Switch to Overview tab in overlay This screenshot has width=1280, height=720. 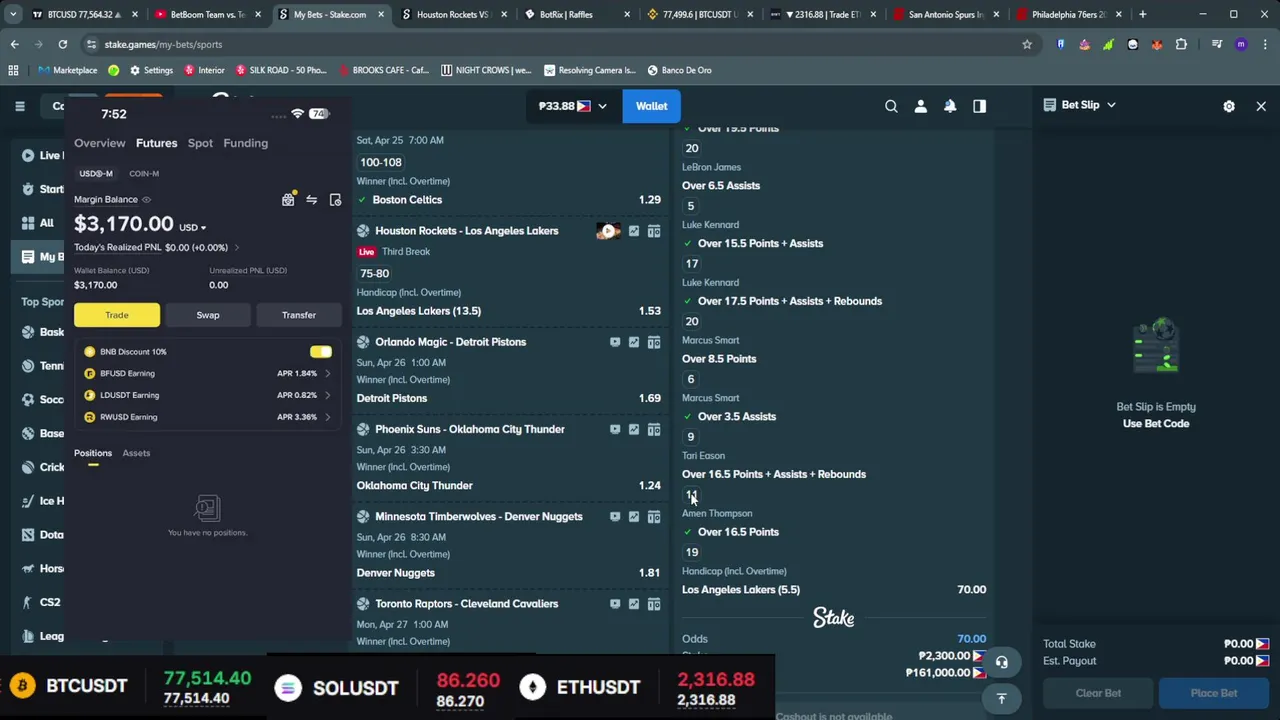(100, 143)
